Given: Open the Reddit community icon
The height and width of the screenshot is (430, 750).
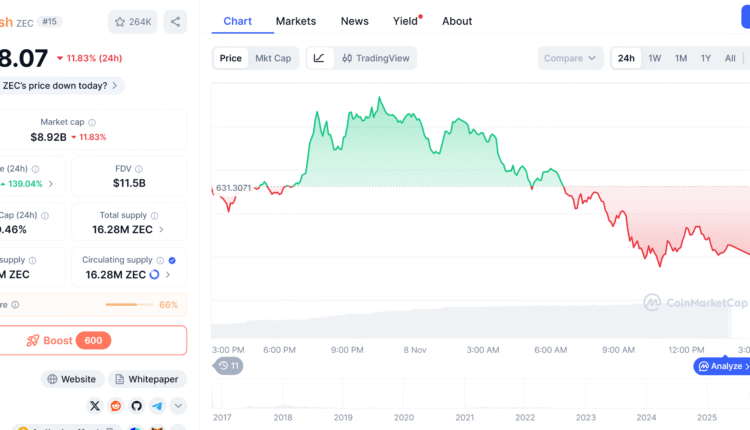Looking at the screenshot, I should click(116, 405).
